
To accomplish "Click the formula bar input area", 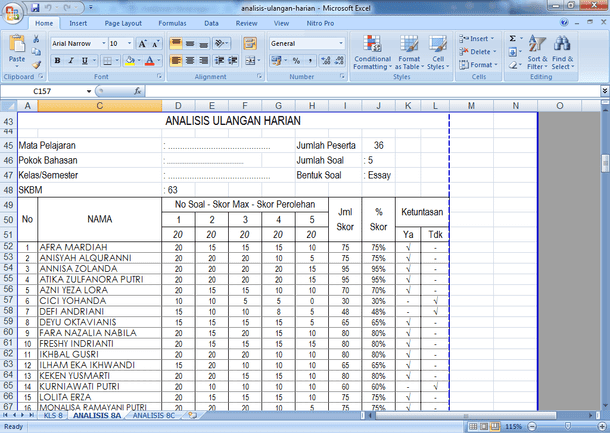I will [x=373, y=91].
